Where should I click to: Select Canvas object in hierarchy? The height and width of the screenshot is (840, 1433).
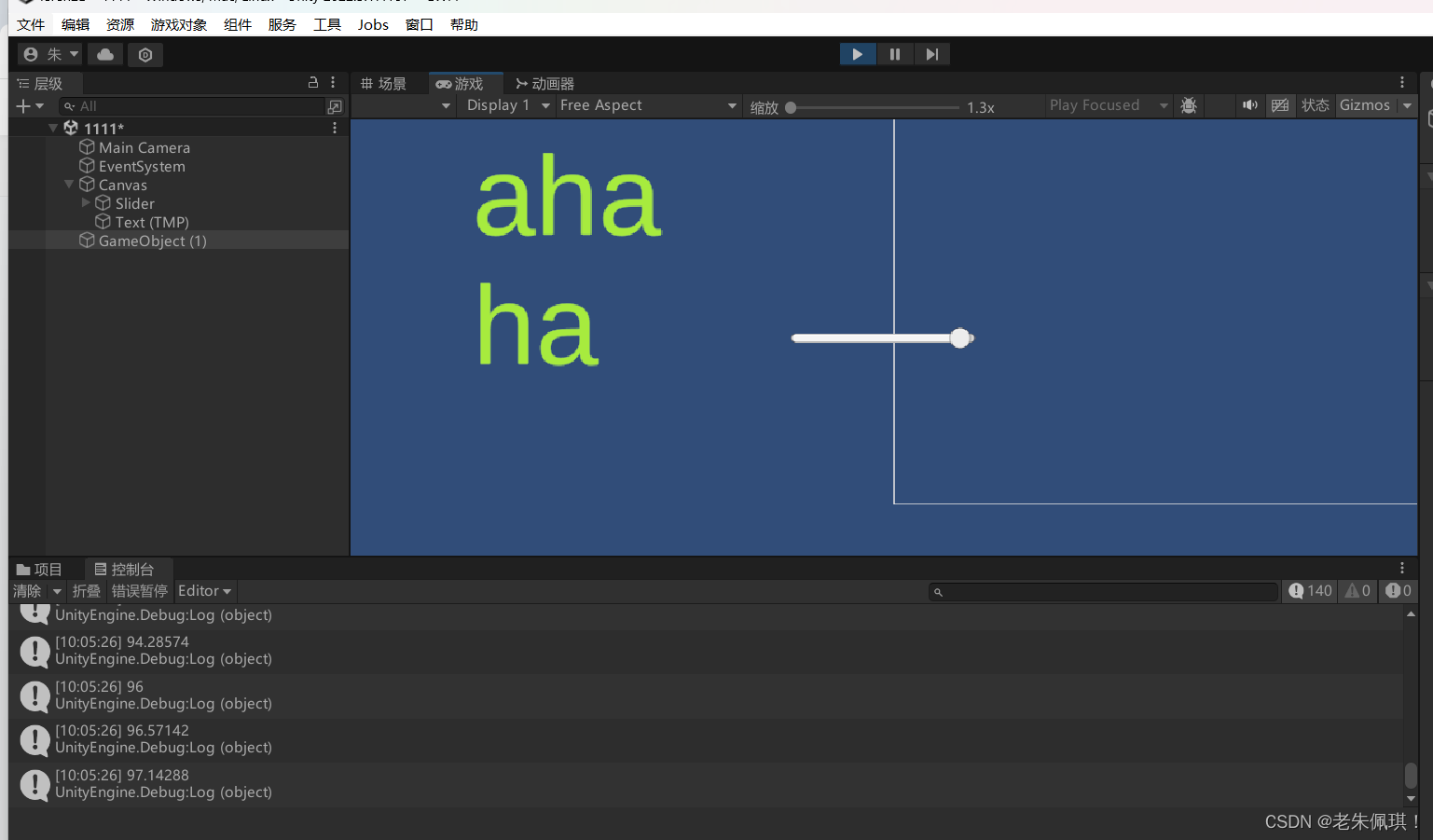[122, 185]
